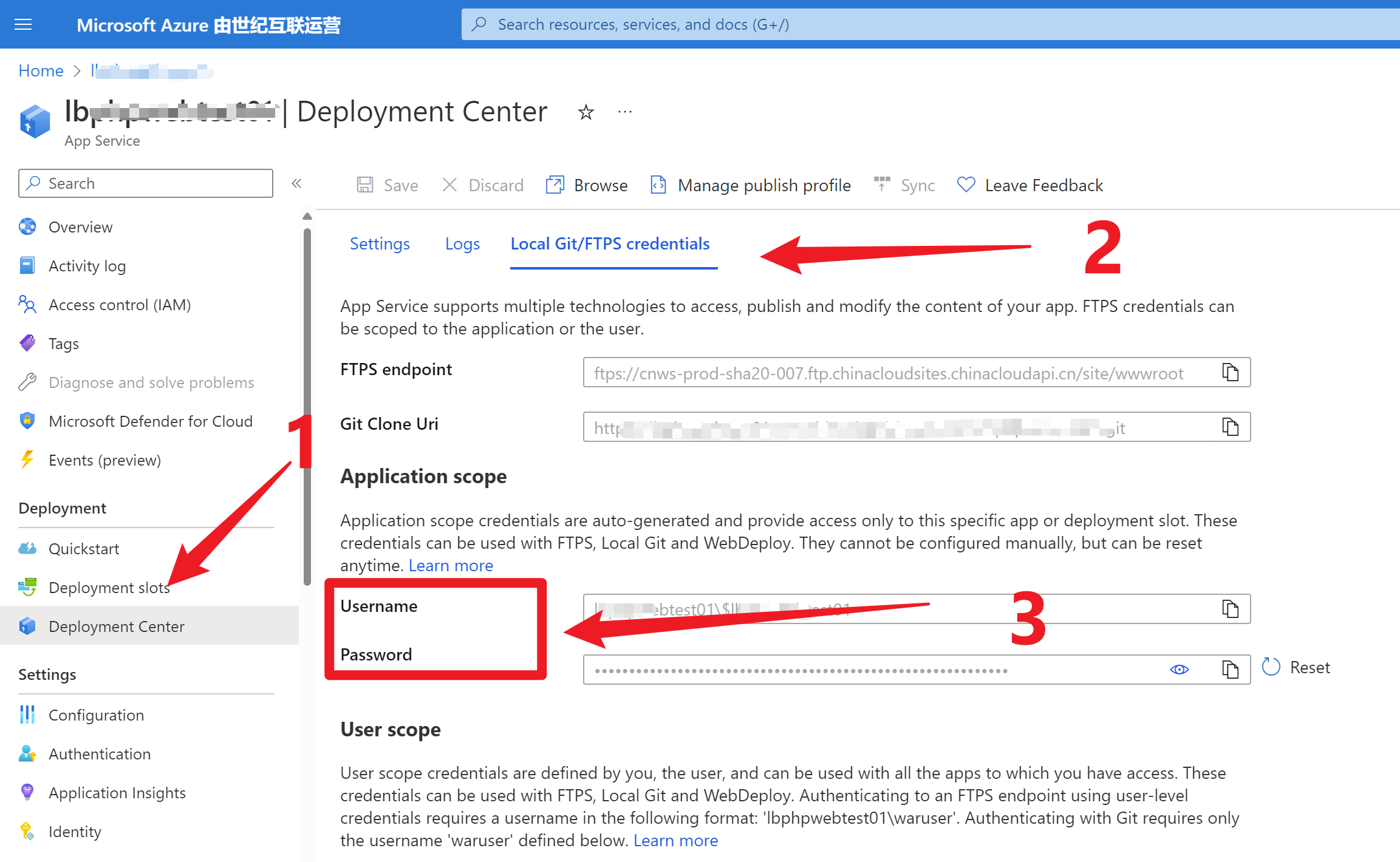
Task: Favorite this page with the star icon
Action: (586, 112)
